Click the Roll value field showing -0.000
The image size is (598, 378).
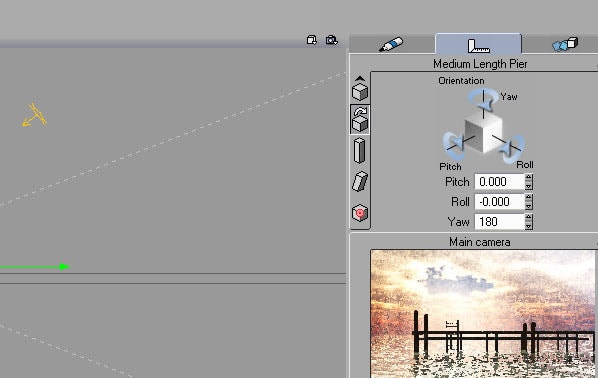coord(499,201)
